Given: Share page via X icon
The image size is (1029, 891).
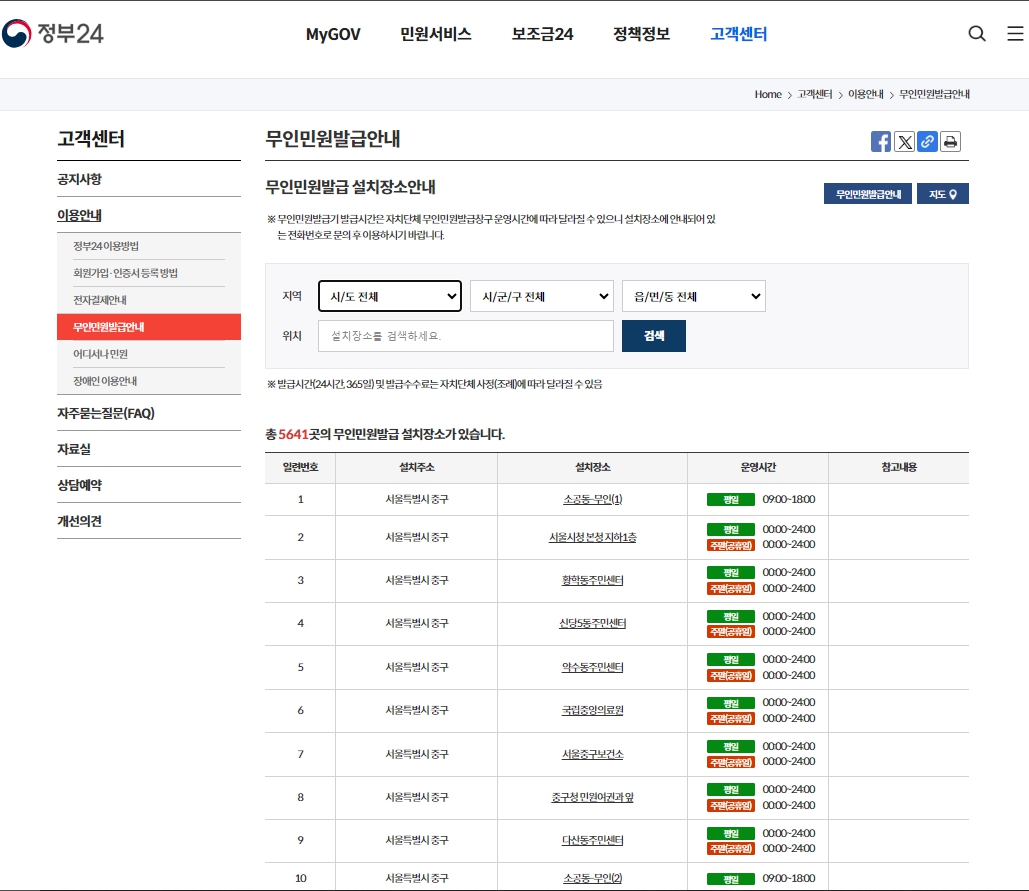Looking at the screenshot, I should (x=904, y=141).
